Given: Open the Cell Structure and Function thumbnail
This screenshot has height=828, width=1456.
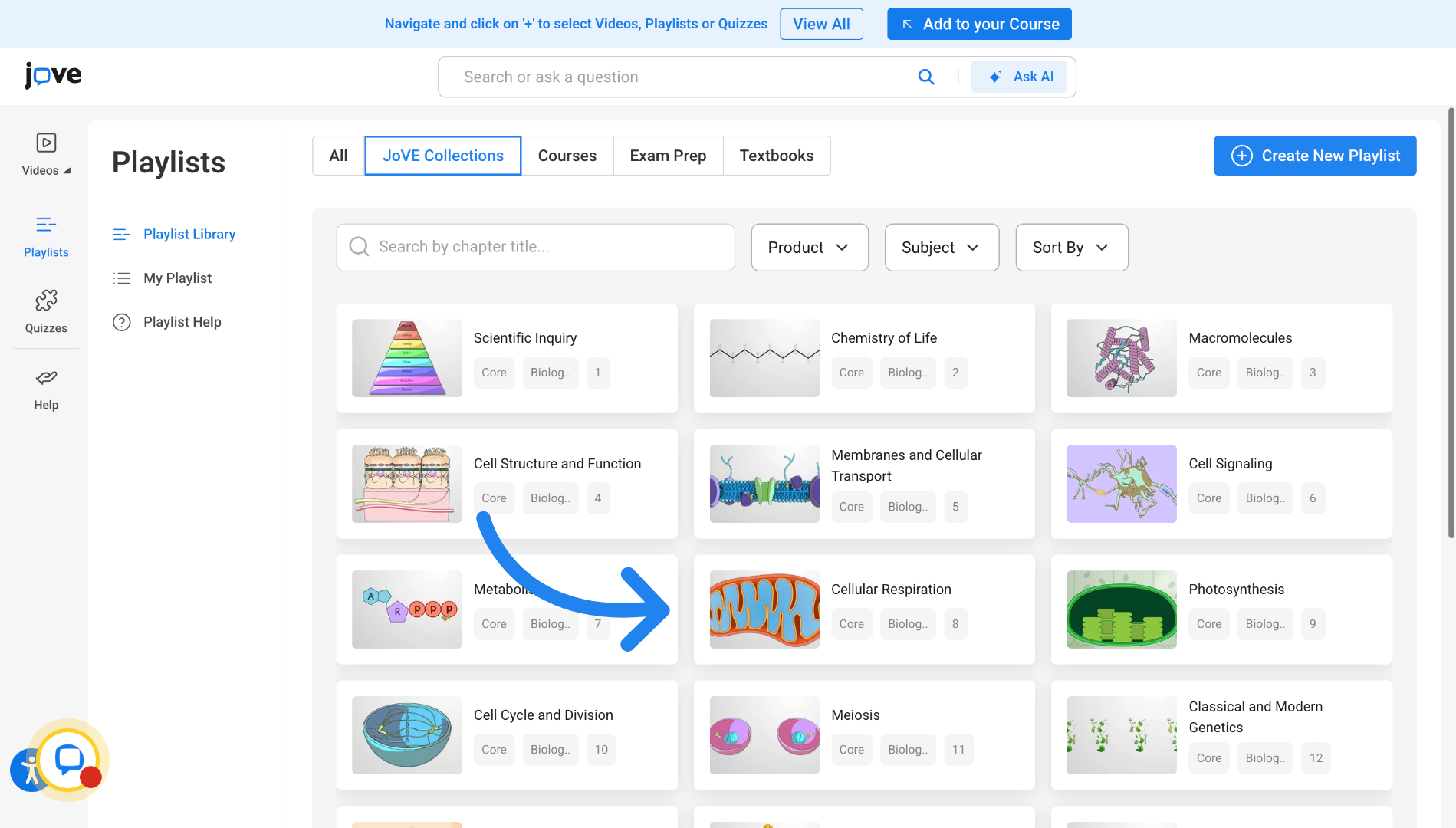Looking at the screenshot, I should (407, 484).
